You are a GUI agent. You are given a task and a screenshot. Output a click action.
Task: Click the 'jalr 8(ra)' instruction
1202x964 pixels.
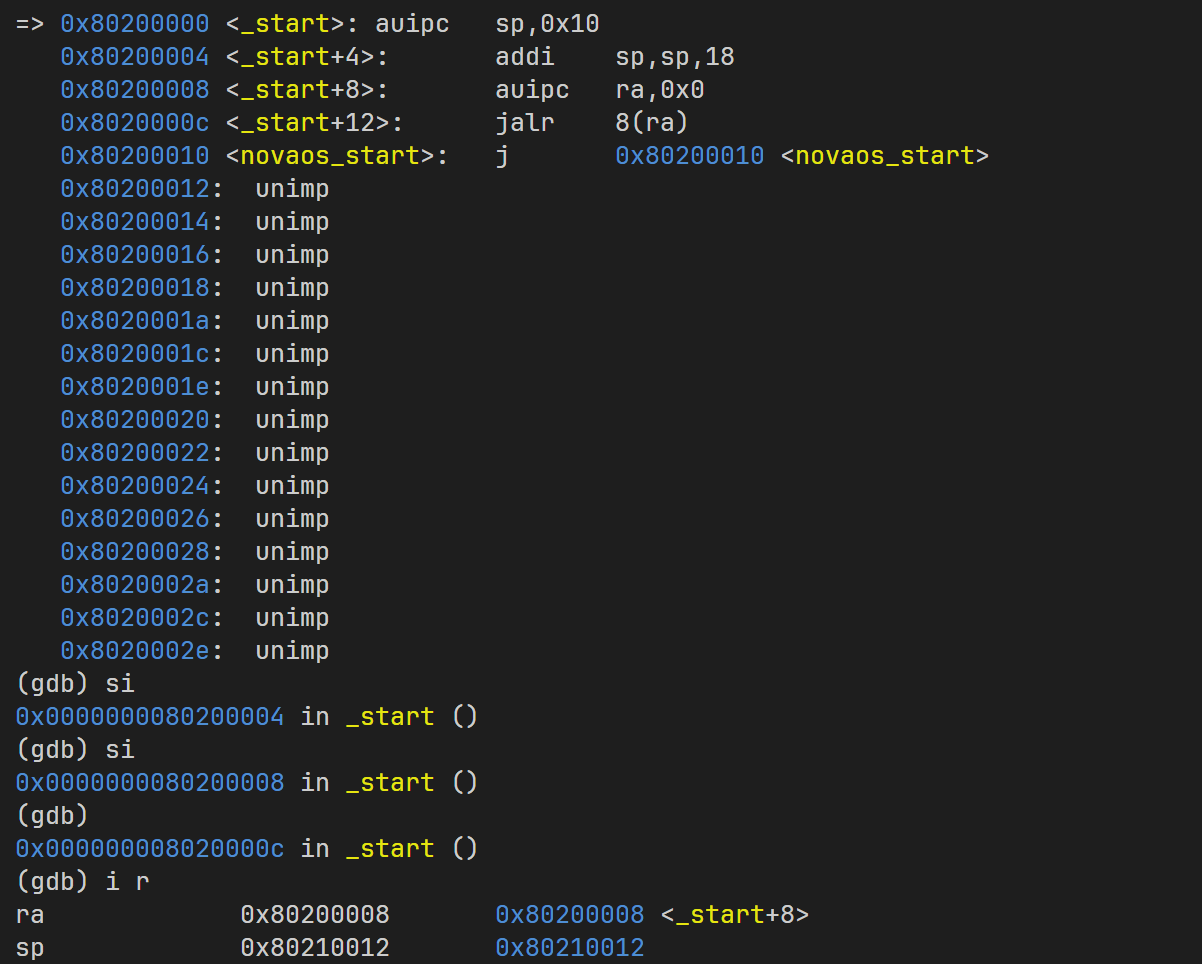[591, 123]
